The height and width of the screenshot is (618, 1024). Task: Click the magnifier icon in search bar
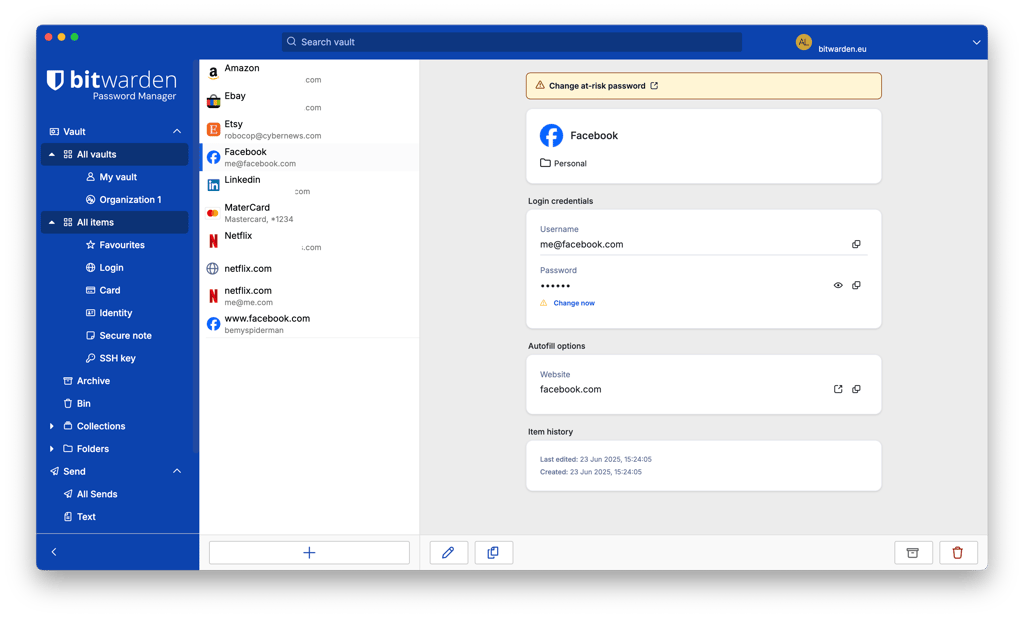pos(291,42)
